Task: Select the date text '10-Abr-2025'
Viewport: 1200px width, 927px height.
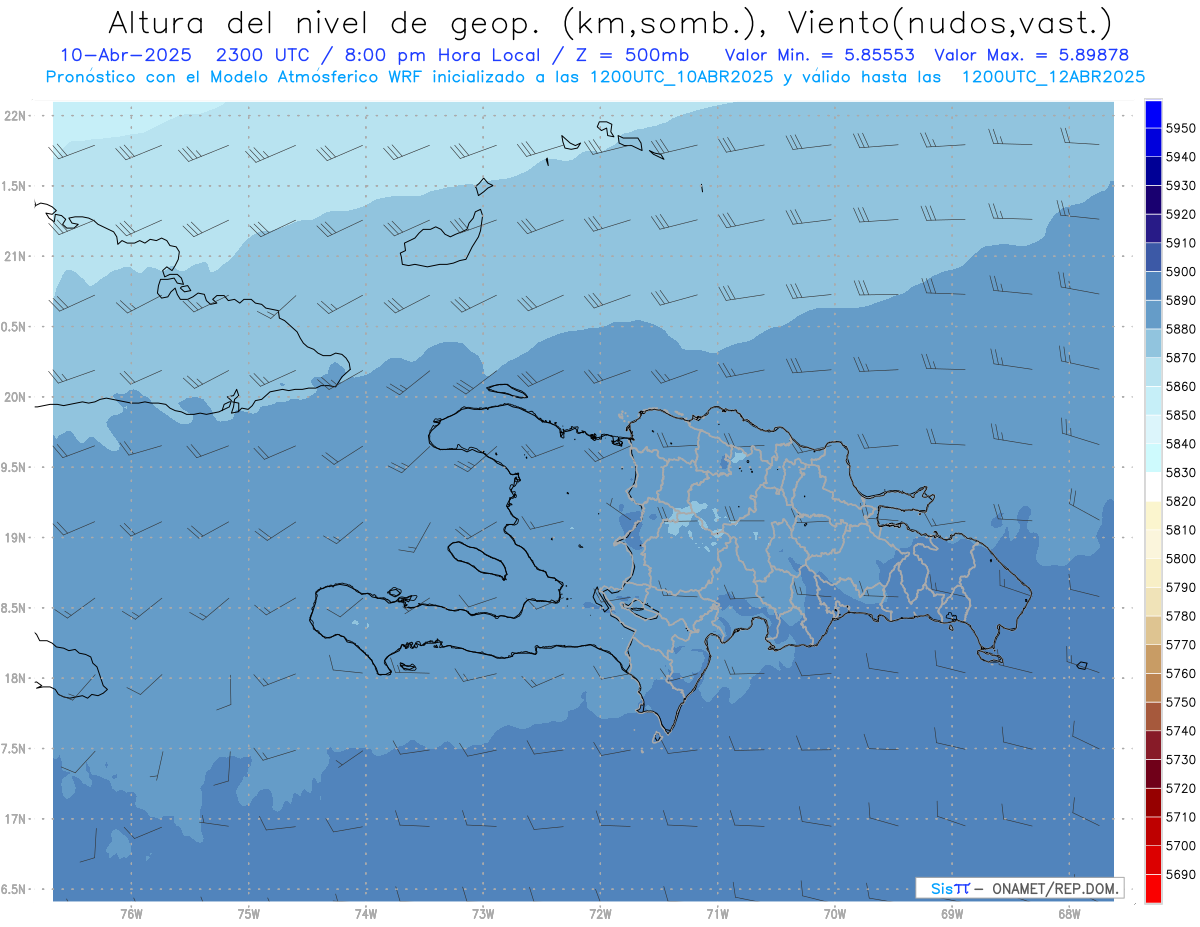Action: 128,55
